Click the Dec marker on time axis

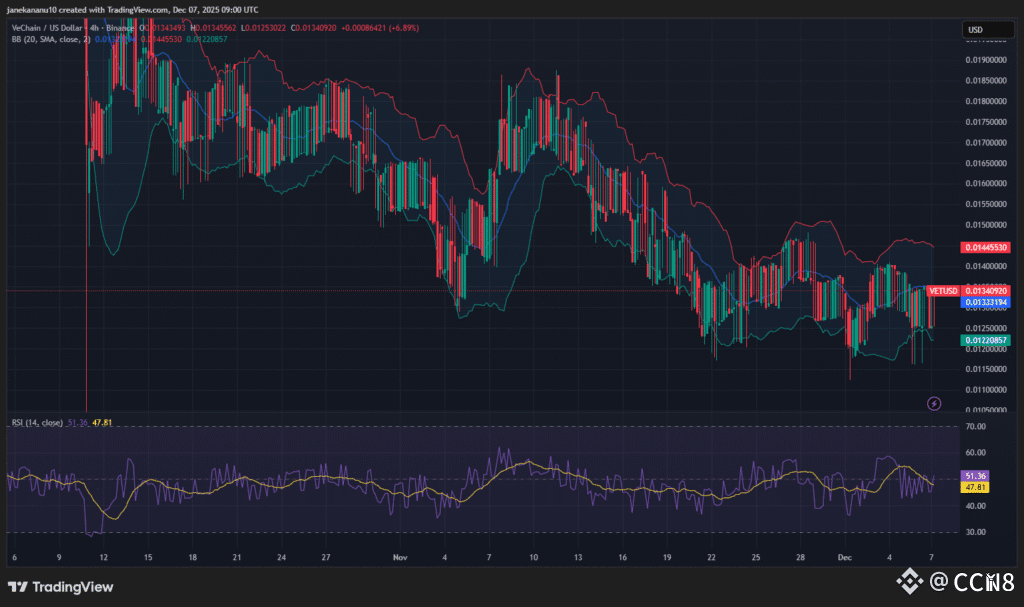[843, 556]
